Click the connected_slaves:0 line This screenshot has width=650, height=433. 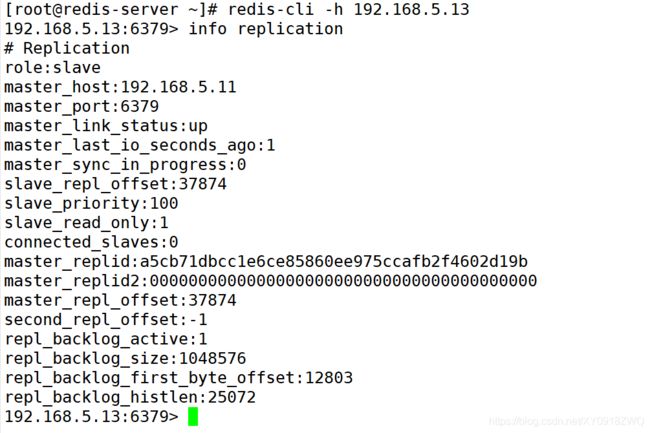91,242
